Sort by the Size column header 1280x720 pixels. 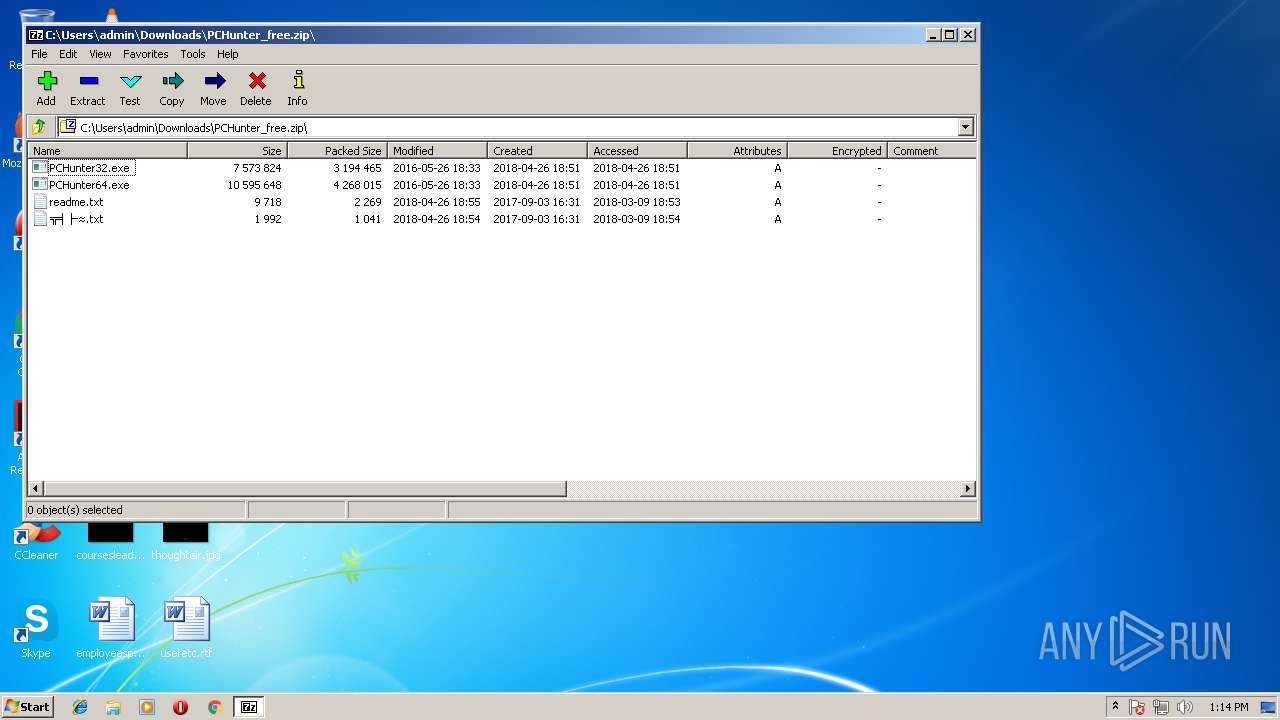coord(238,151)
